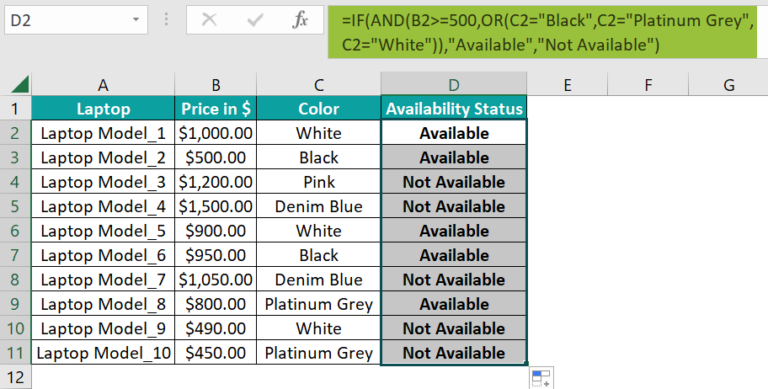Click the Available status in row 6

point(454,231)
